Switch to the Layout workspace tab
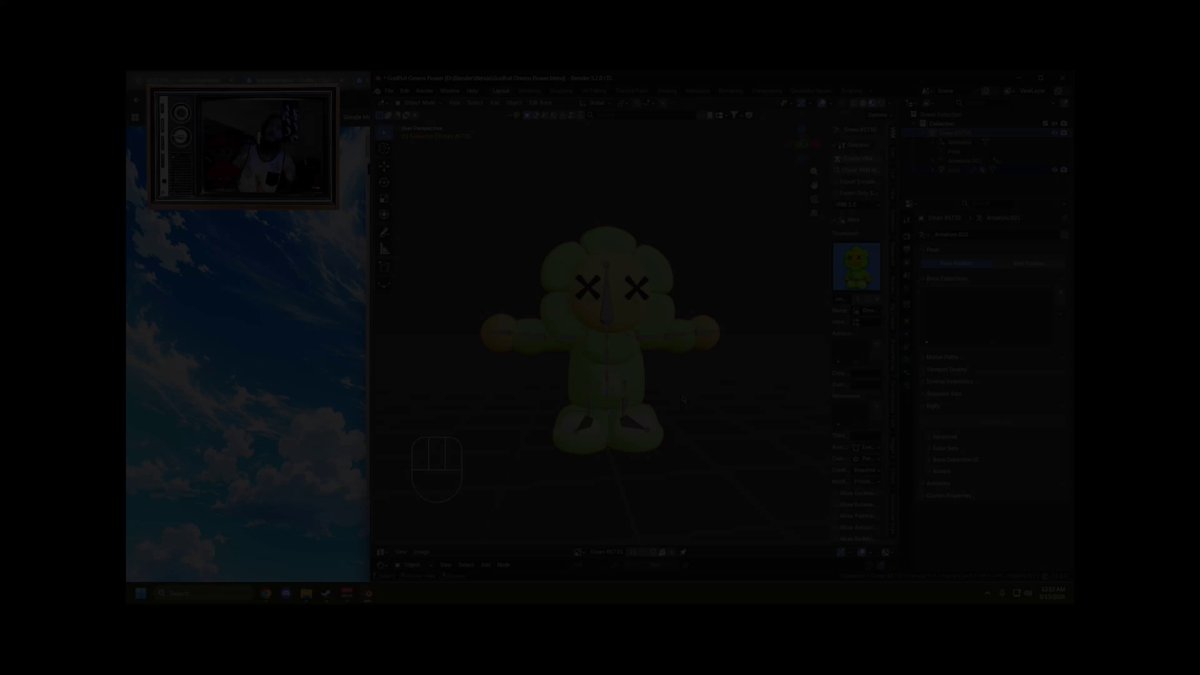Image resolution: width=1200 pixels, height=675 pixels. click(x=501, y=91)
